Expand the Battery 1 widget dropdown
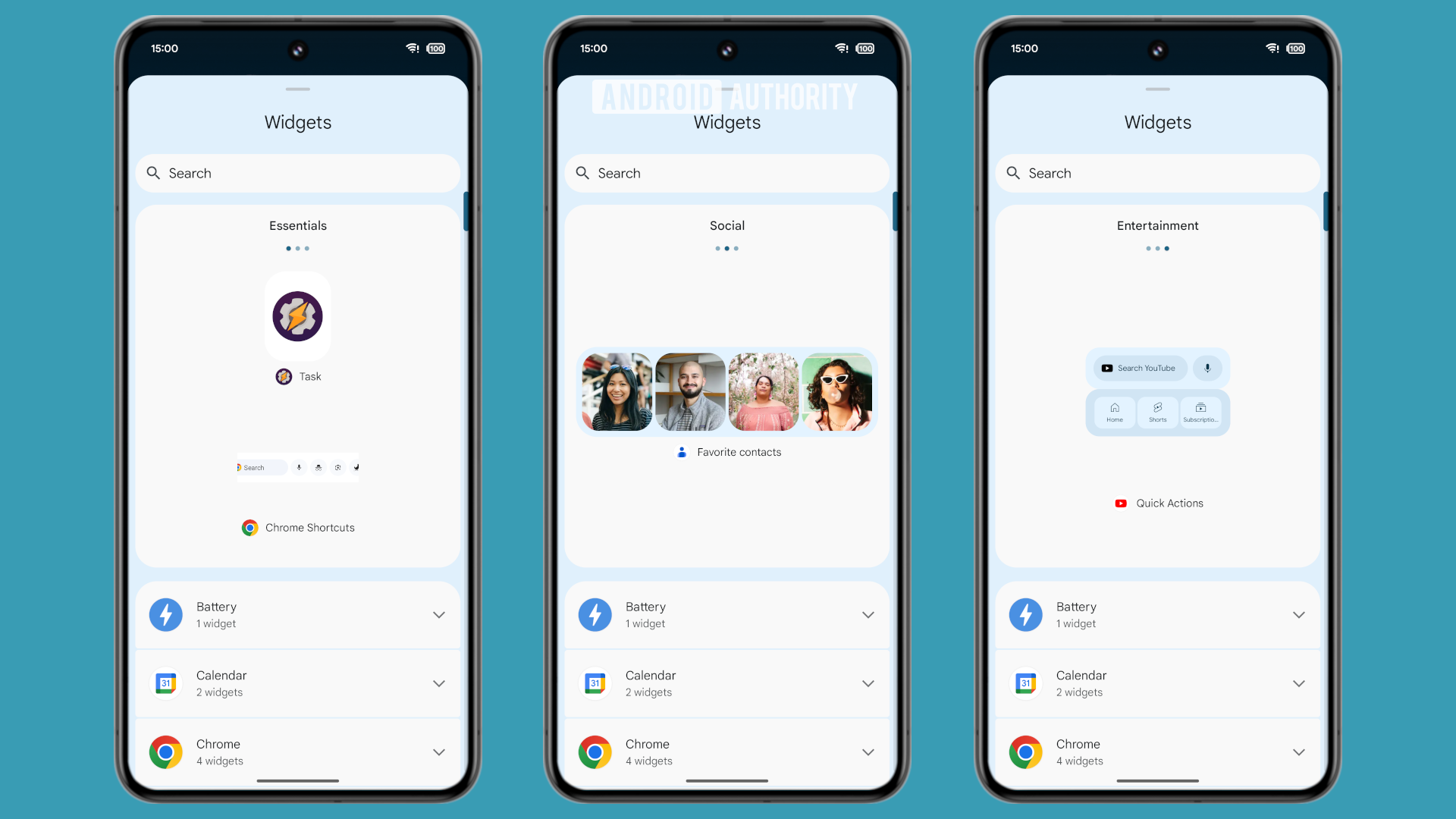The image size is (1456, 819). point(437,613)
